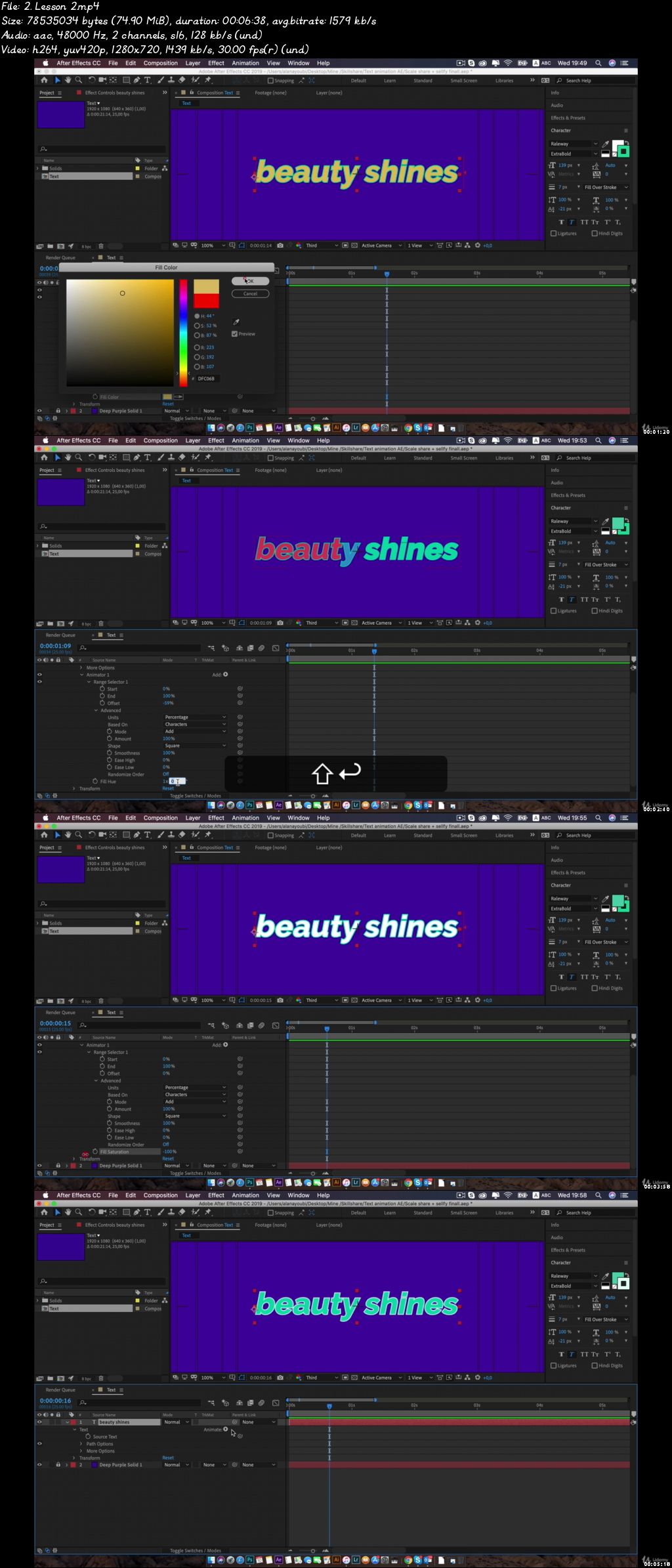The image size is (672, 1568).
Task: Click the hex field showing DFC06B
Action: tap(207, 379)
